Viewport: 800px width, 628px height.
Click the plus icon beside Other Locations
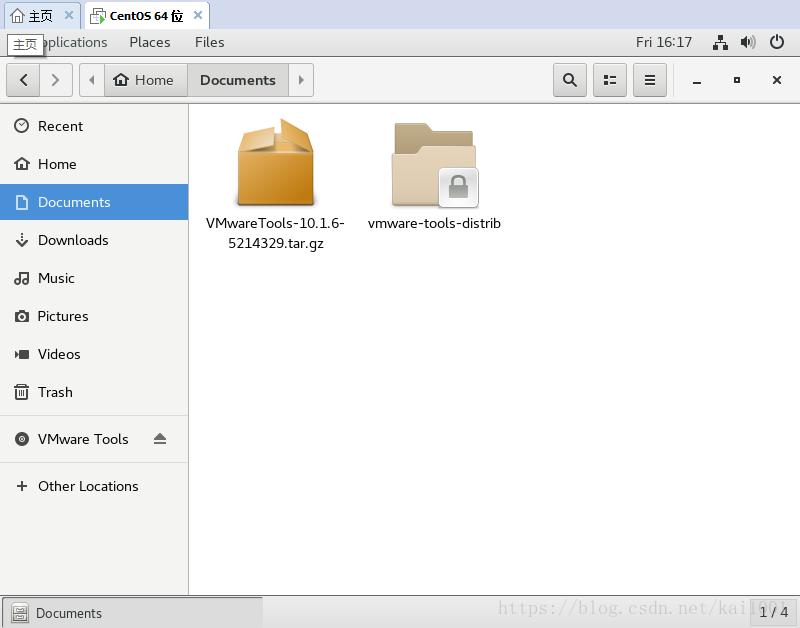21,486
